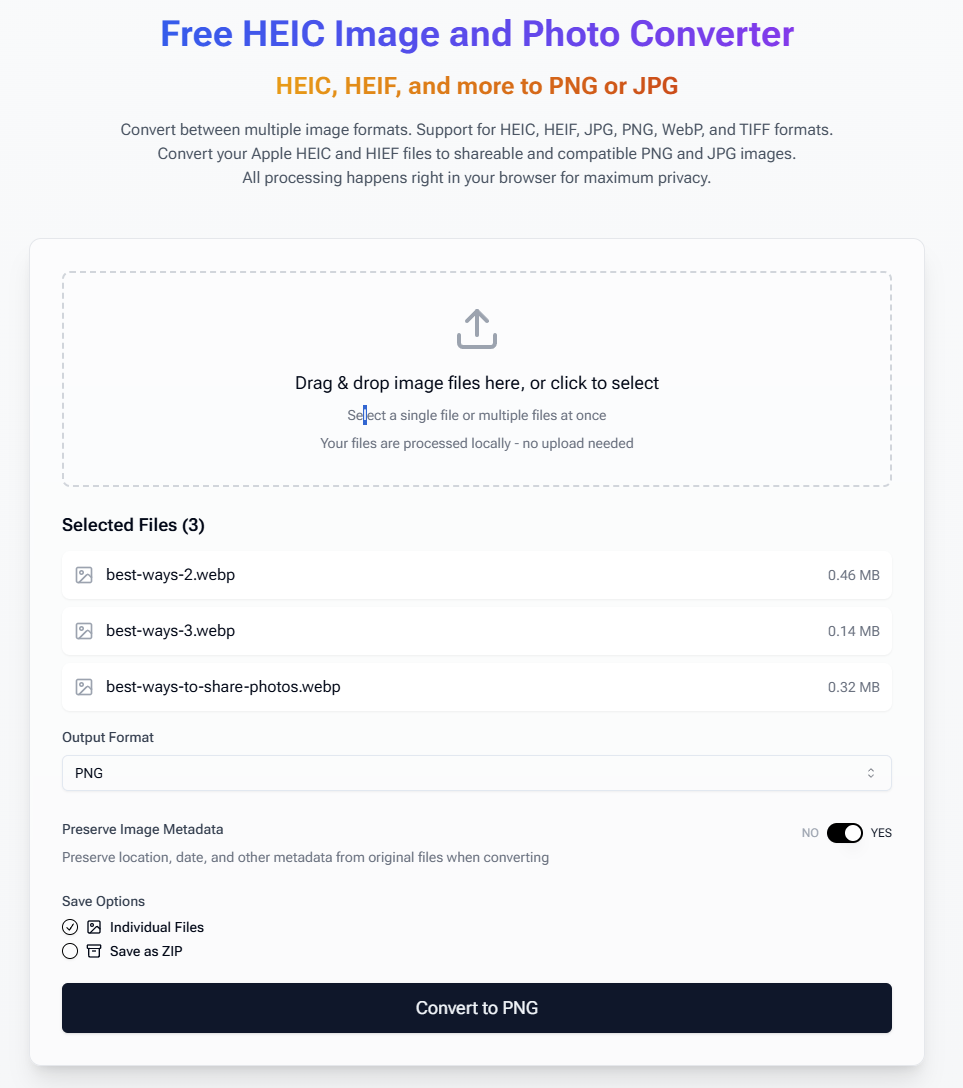This screenshot has height=1088, width=963.
Task: Click the best-ways-2.webp file row
Action: pos(477,575)
